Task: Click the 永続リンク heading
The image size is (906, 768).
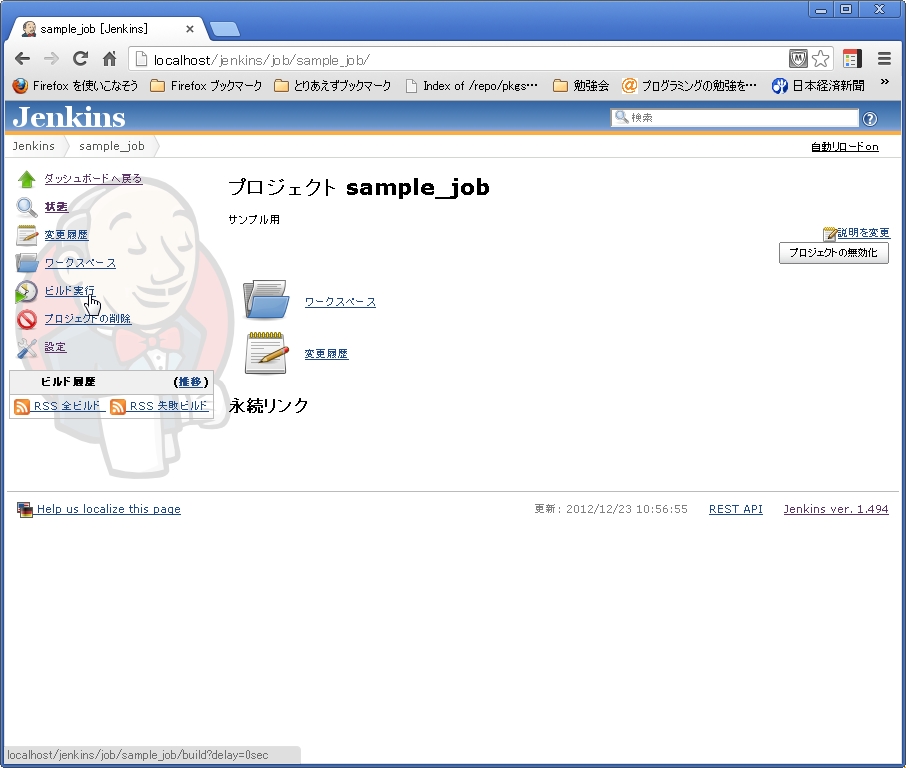Action: (269, 406)
